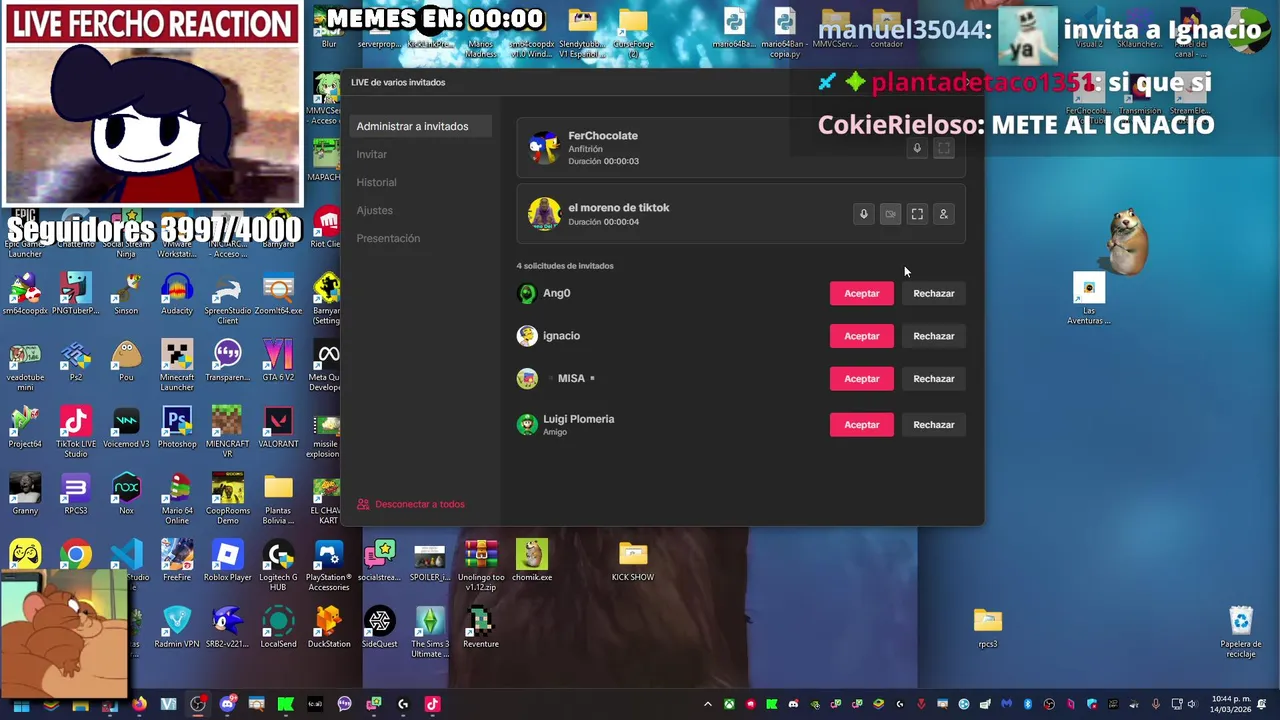1280x720 pixels.
Task: Open Nox desktop icon
Action: coord(126,494)
